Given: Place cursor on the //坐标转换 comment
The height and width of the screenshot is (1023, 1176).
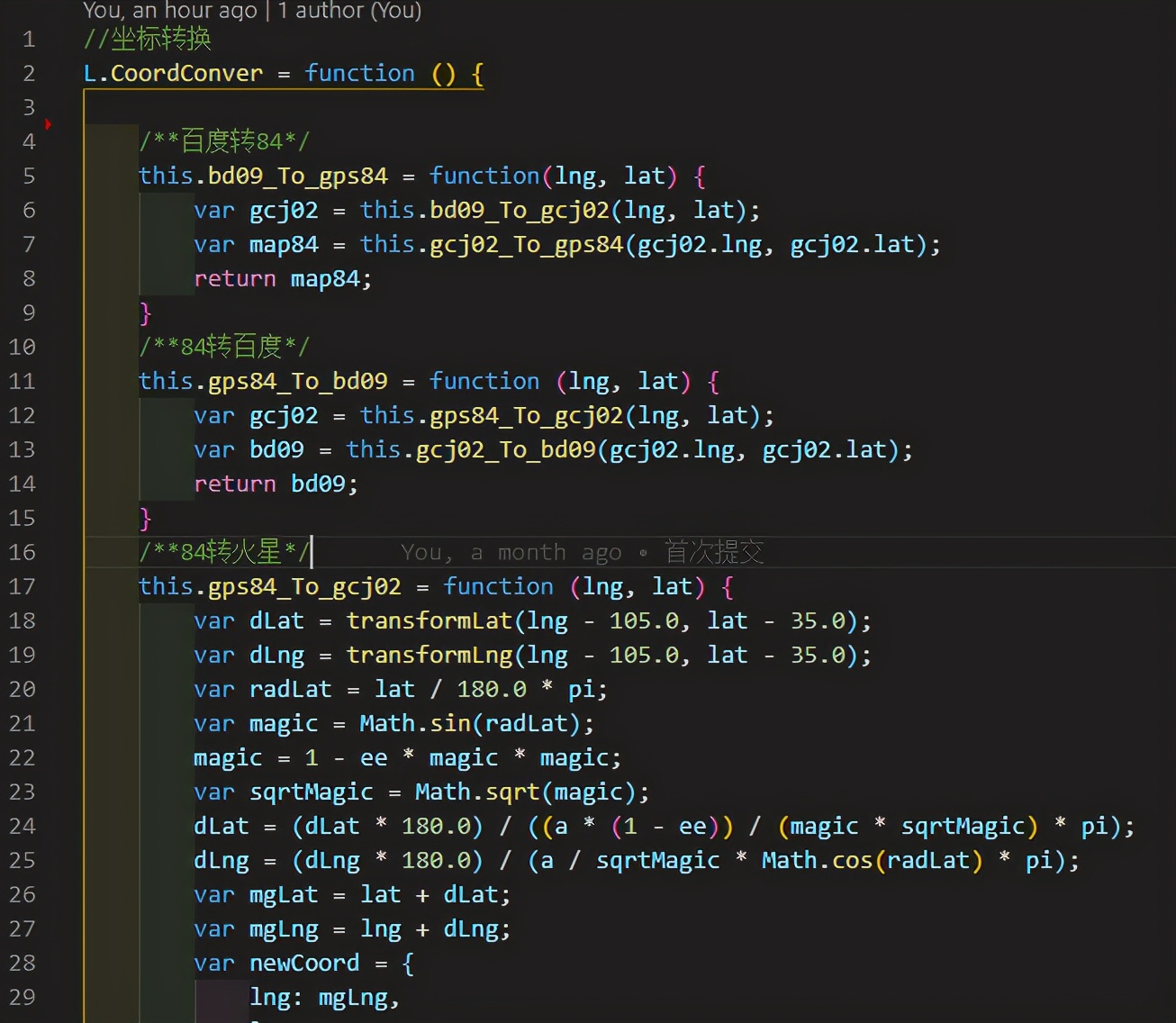Looking at the screenshot, I should [147, 39].
